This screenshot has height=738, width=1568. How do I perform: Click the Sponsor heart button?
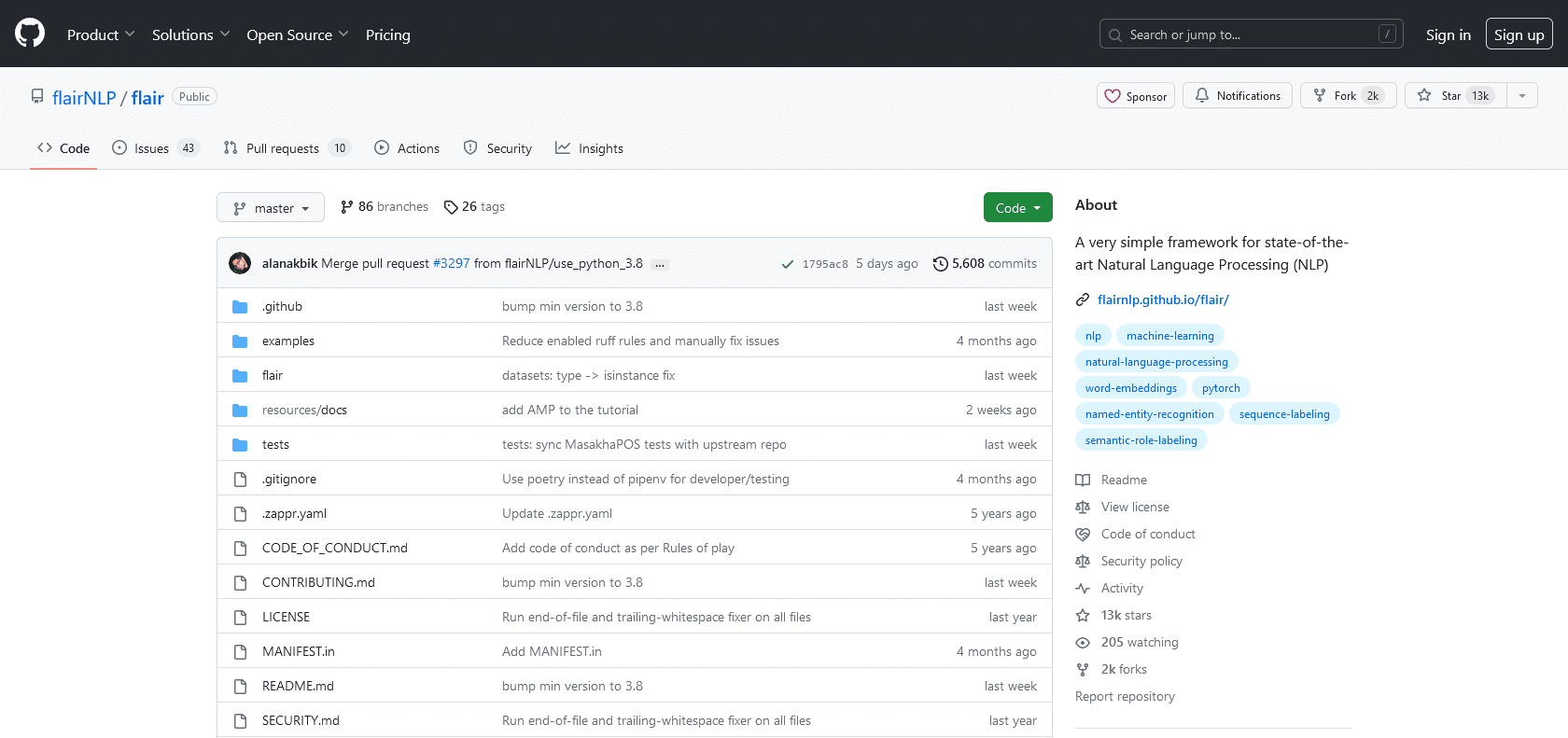1136,95
